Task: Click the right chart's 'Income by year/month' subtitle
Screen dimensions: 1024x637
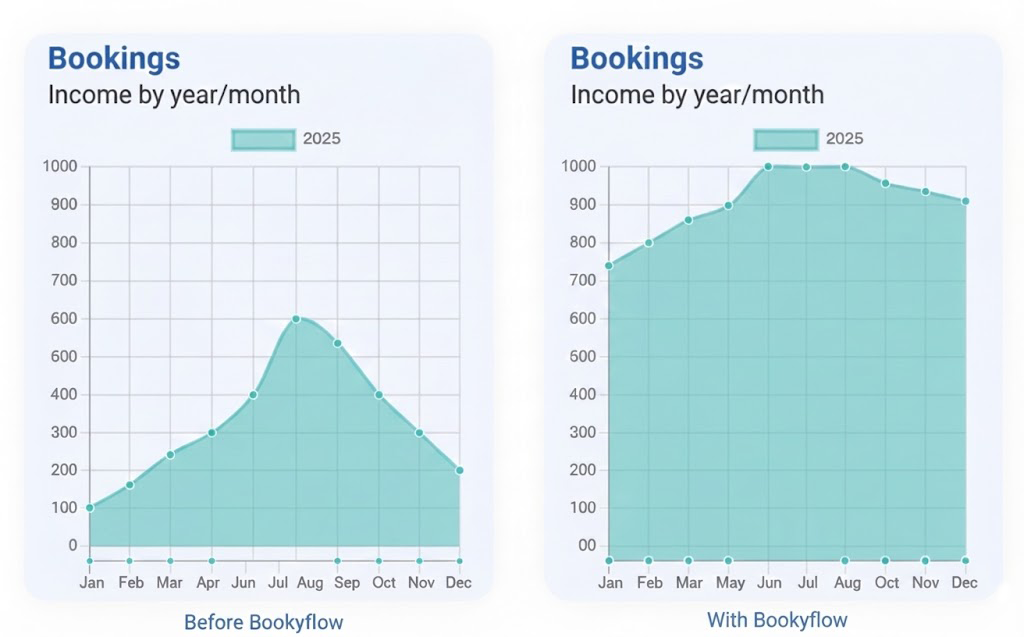Action: (697, 95)
